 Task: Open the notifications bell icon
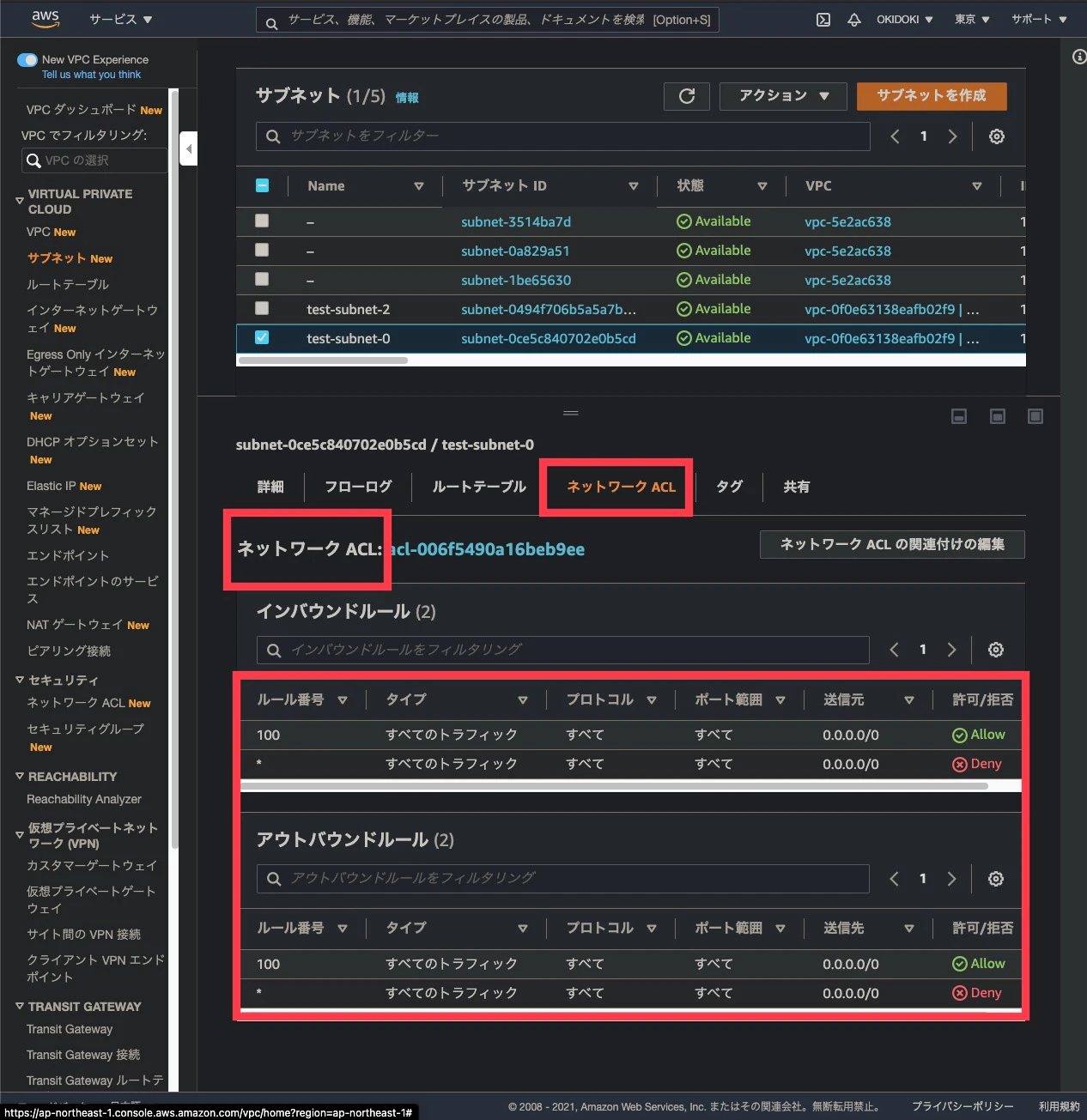tap(854, 20)
